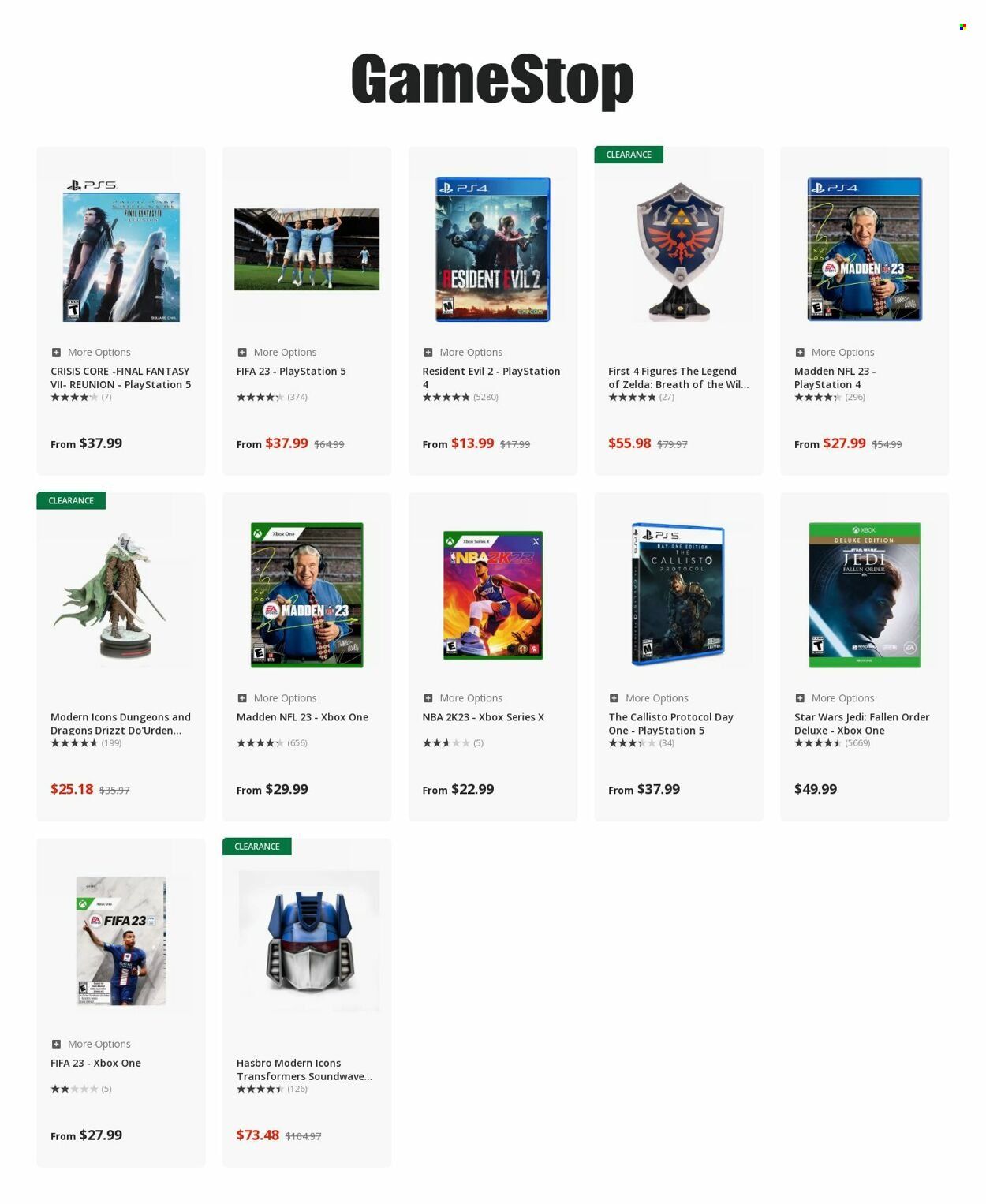Click the small colored icon at top right
Viewport: 986px width, 1204px height.
pos(963,27)
